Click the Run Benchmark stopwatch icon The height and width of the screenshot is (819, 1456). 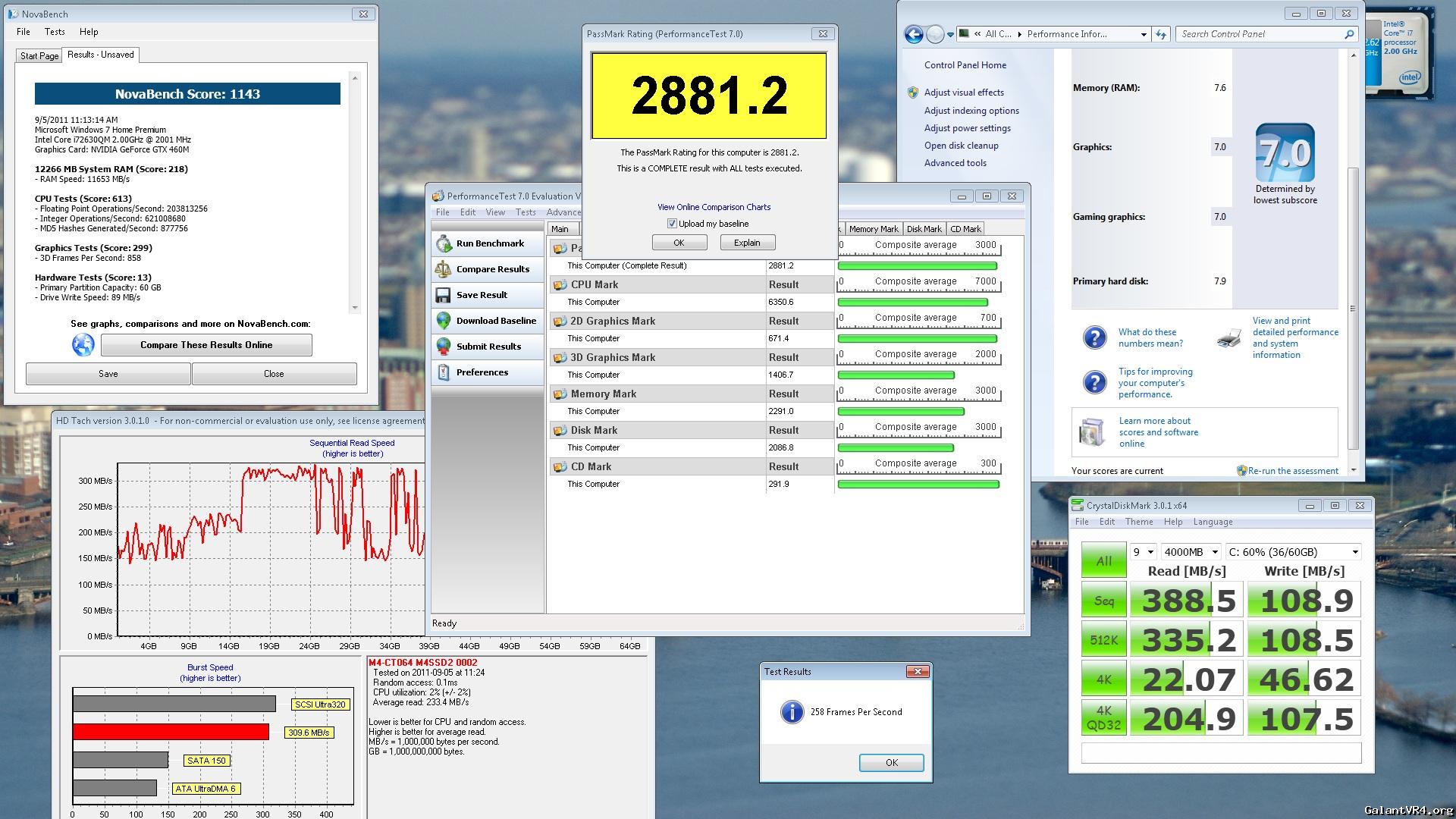pyautogui.click(x=444, y=243)
